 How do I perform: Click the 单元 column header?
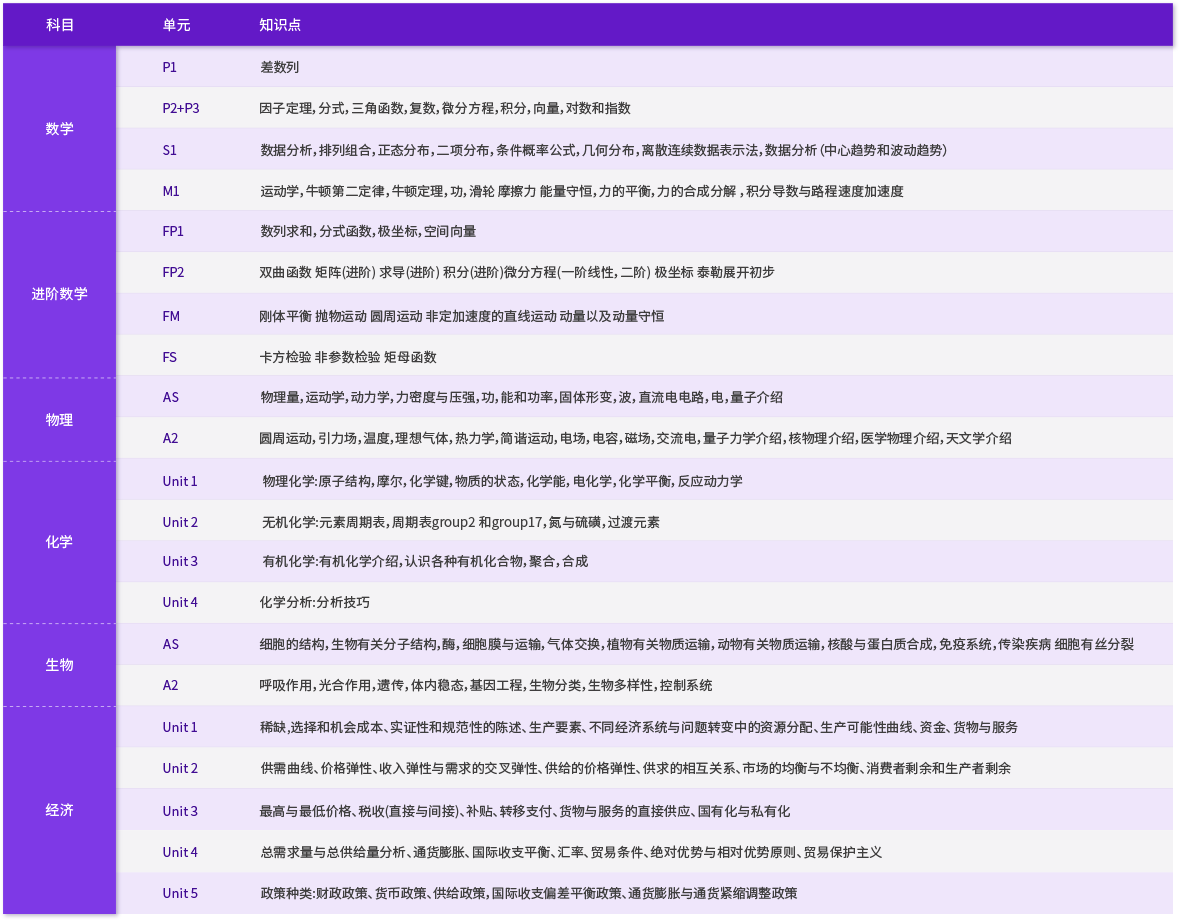point(176,25)
